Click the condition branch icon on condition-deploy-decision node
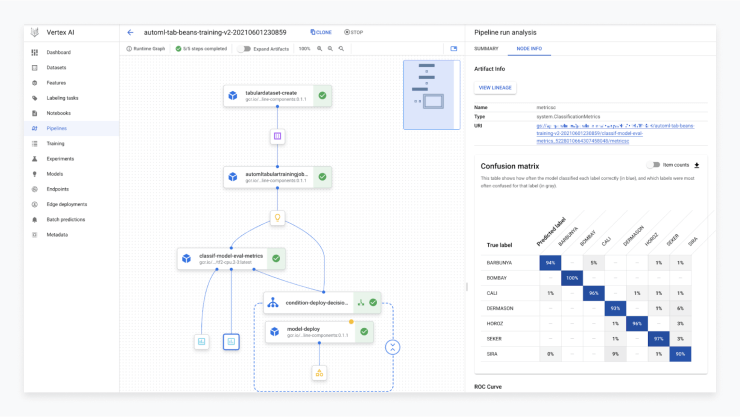Image resolution: width=740 pixels, height=417 pixels. 361,303
